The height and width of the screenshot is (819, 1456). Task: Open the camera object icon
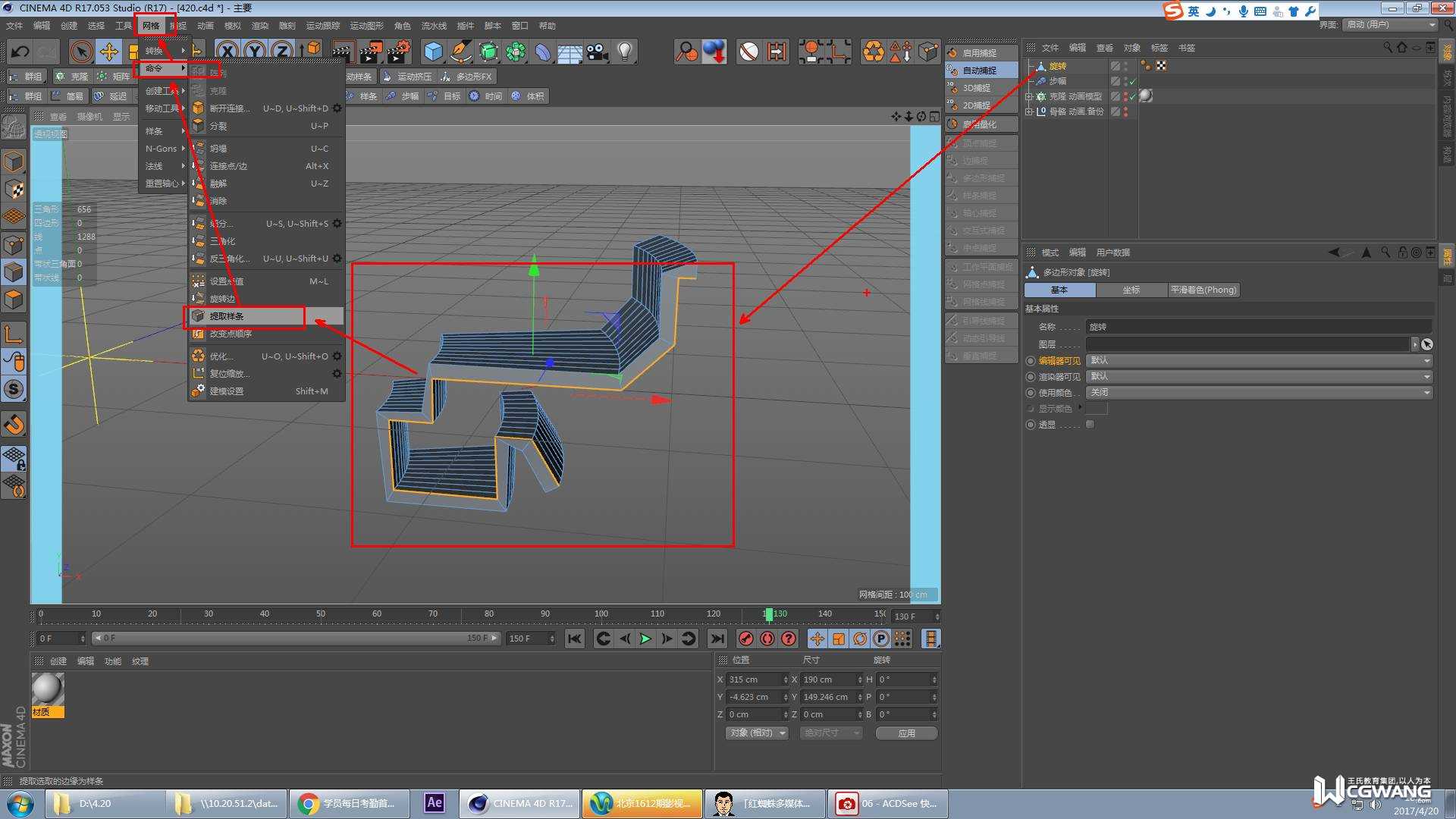pos(598,52)
